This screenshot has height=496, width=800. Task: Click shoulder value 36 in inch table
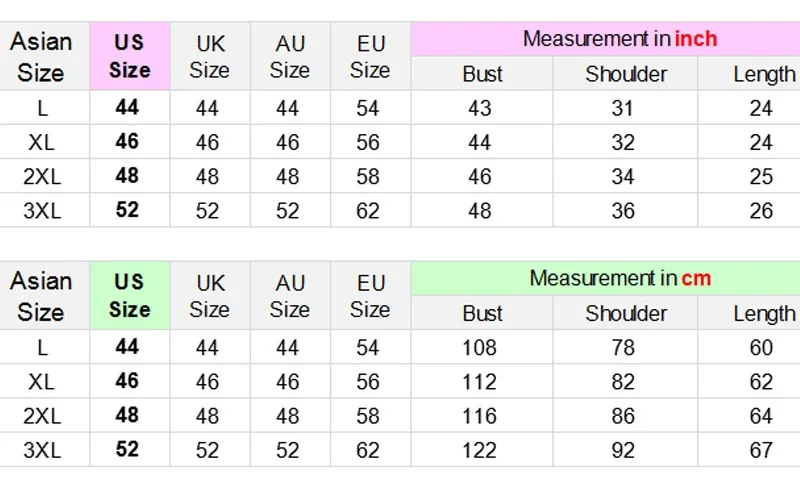[x=623, y=211]
